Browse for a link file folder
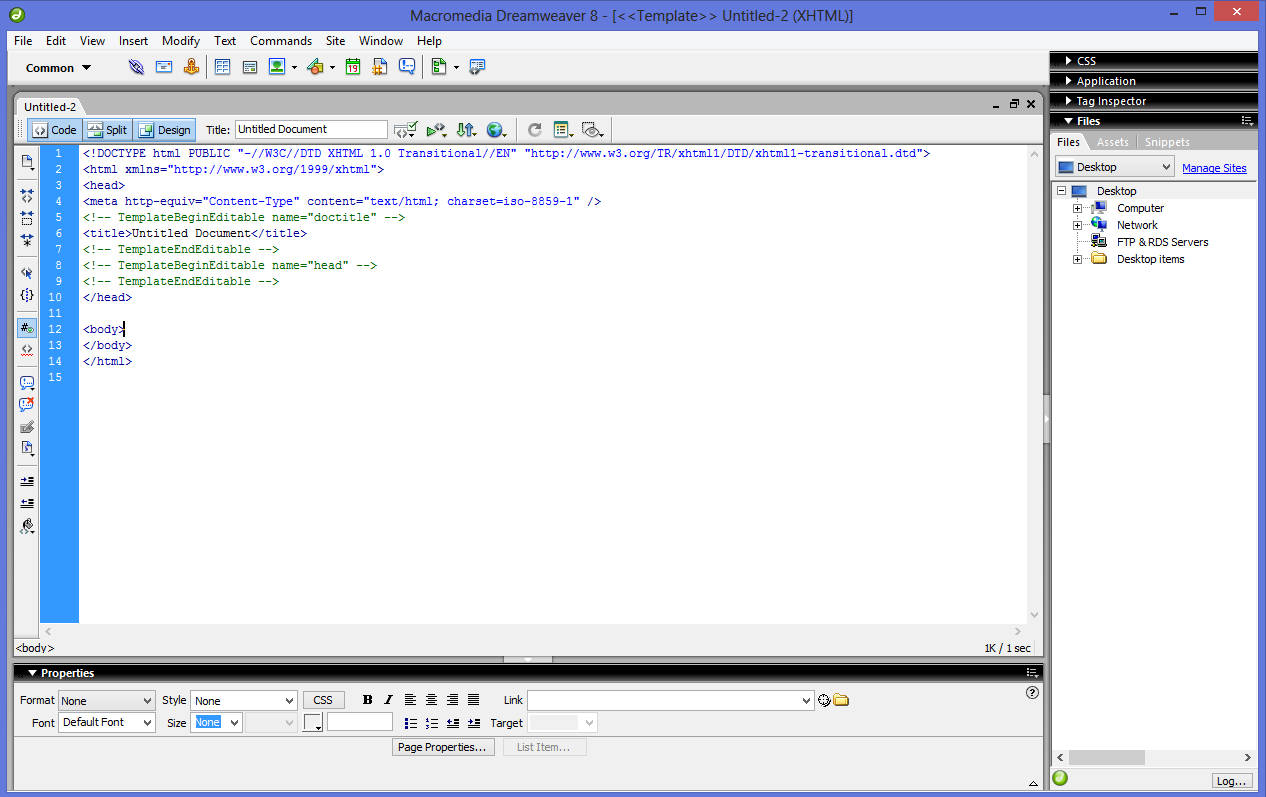The height and width of the screenshot is (797, 1266). pos(841,700)
